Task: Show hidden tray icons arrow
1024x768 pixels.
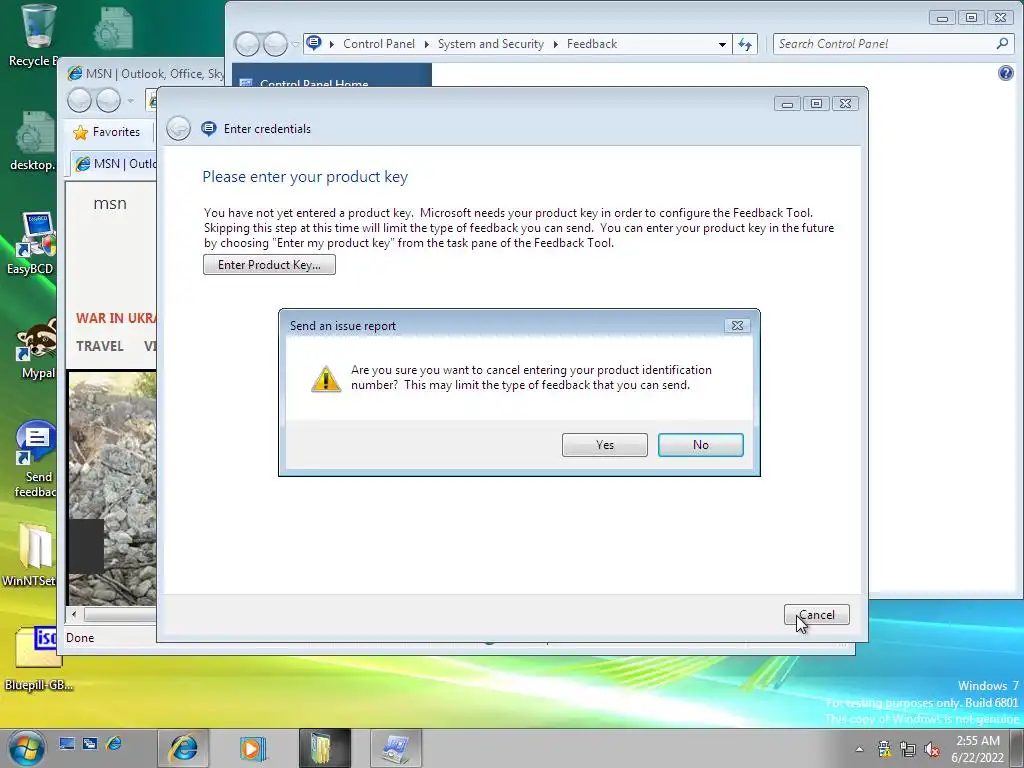Action: point(859,749)
